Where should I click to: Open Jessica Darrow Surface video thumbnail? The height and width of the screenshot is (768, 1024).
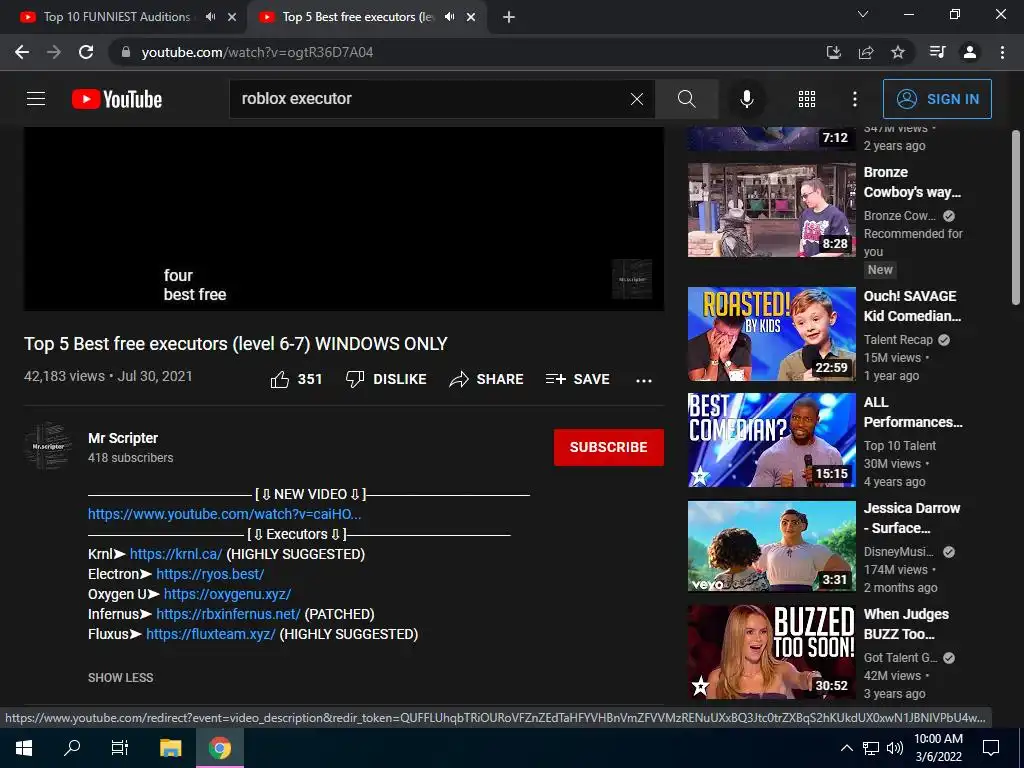click(x=771, y=546)
